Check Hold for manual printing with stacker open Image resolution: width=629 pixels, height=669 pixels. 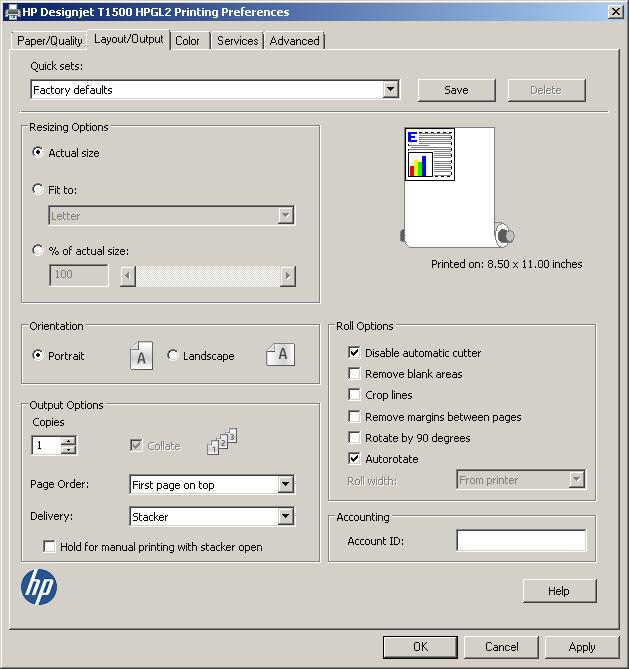(x=50, y=546)
